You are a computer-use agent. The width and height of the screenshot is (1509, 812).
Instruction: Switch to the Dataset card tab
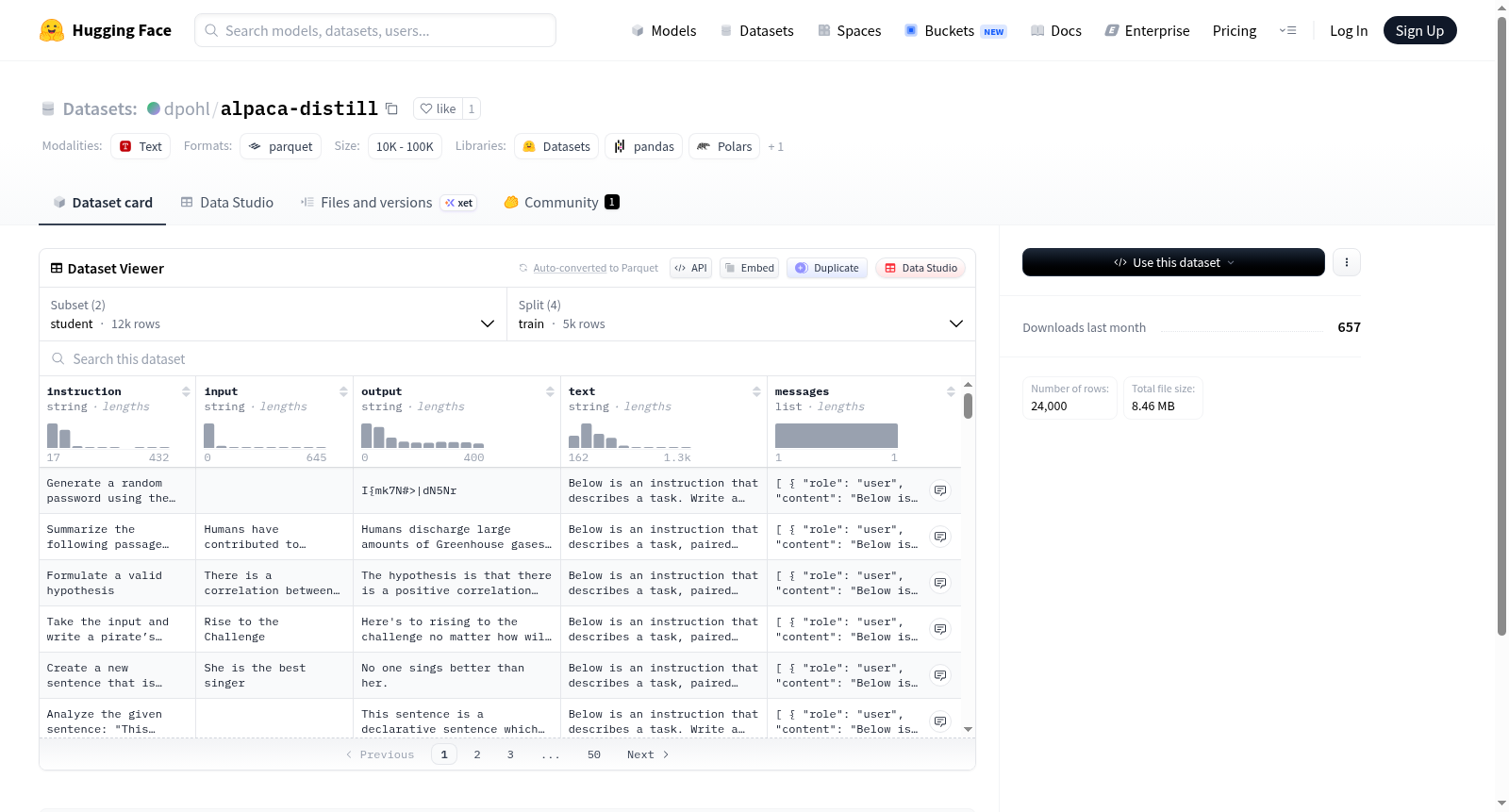103,203
